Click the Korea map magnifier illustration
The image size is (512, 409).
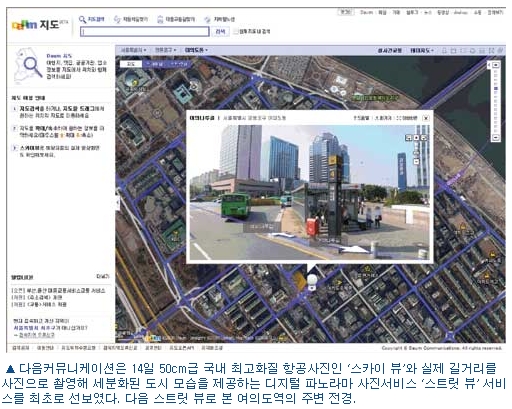pos(28,65)
